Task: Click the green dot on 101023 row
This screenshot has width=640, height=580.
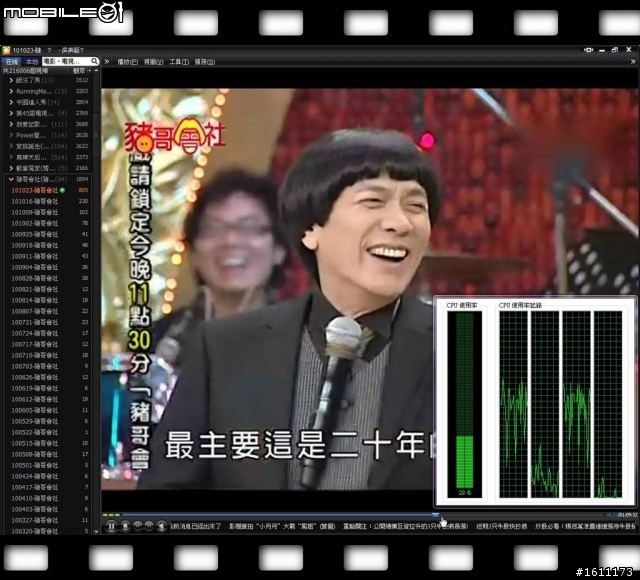Action: point(62,190)
